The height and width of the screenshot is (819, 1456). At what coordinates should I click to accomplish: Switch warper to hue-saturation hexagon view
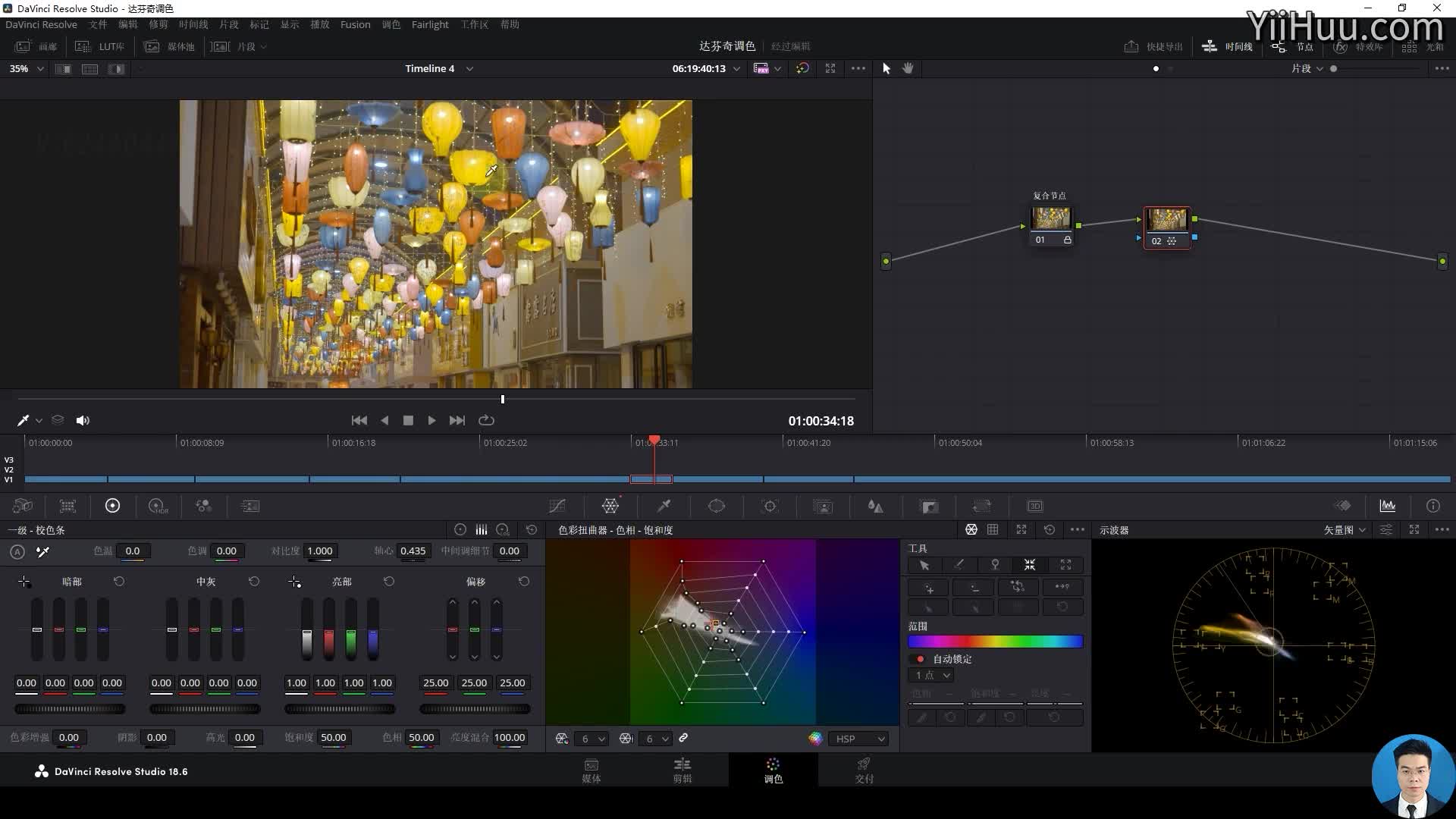coord(971,529)
